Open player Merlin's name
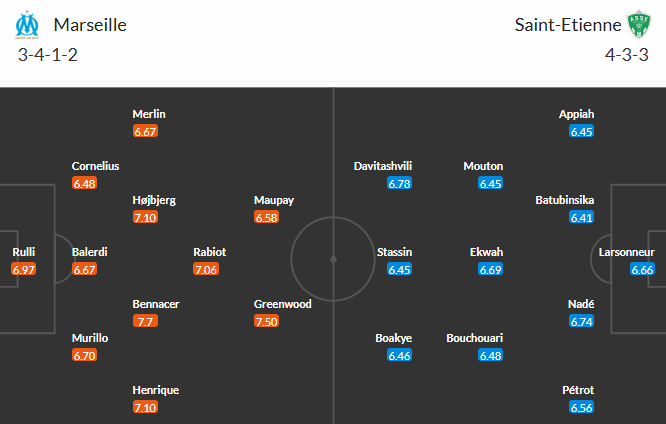Screen dimensions: 666x424 click(149, 114)
